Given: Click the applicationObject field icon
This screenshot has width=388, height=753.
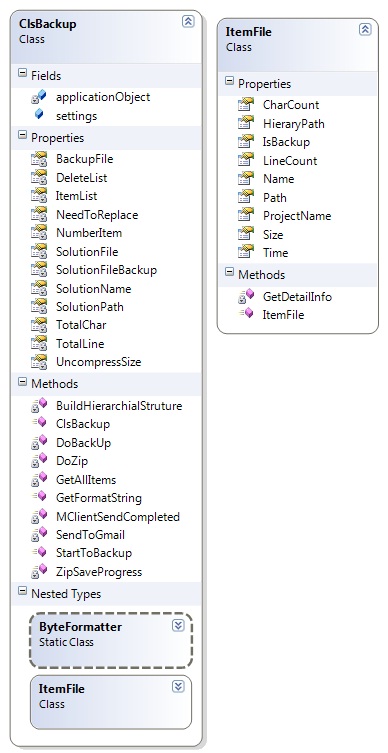Looking at the screenshot, I should 39,97.
